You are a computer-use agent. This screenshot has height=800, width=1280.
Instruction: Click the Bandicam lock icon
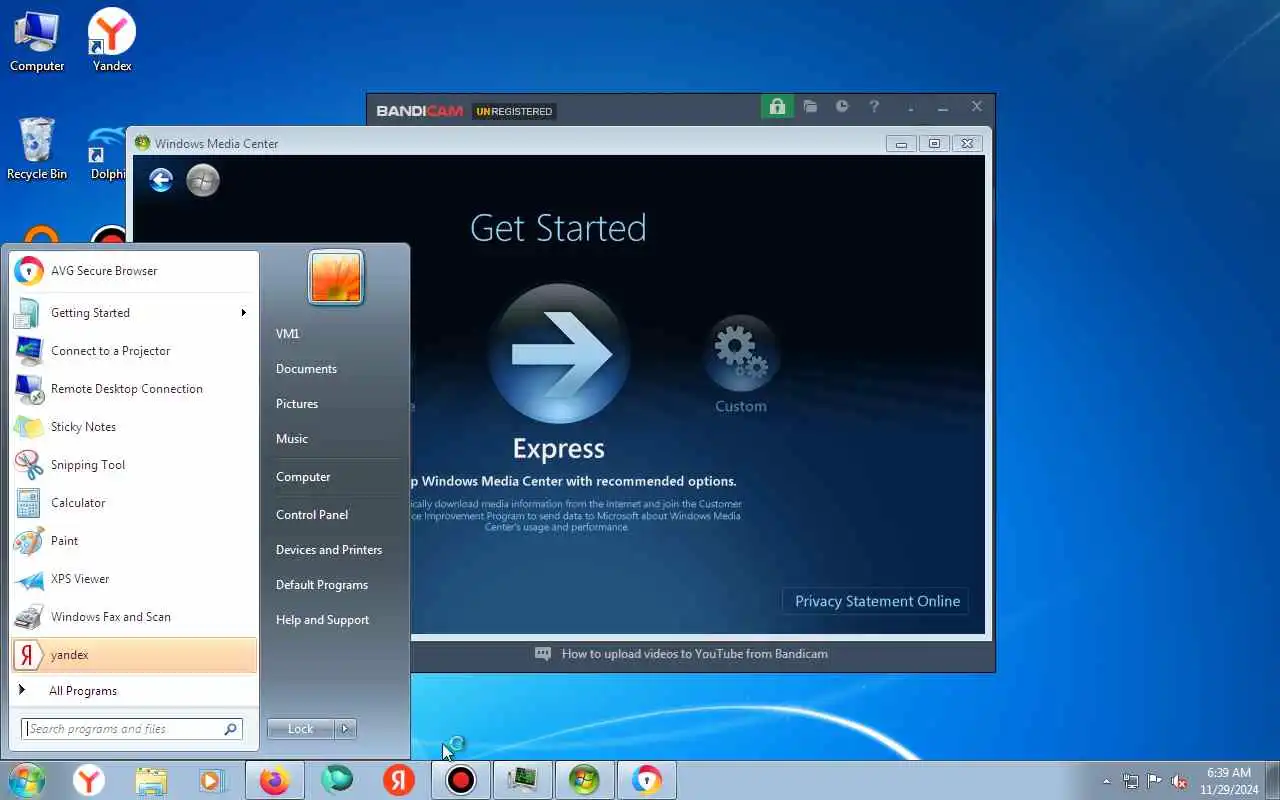pos(776,107)
